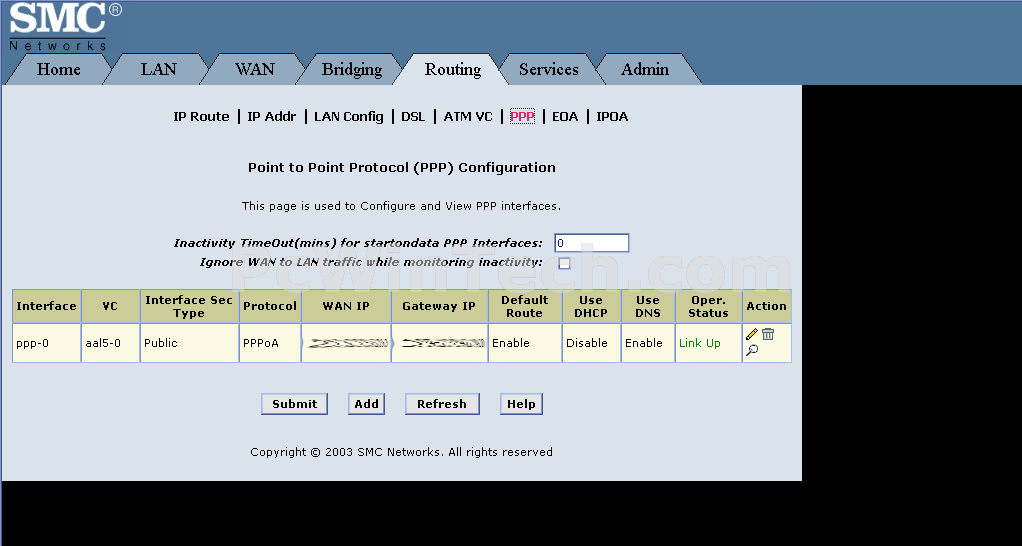Select the PPP submenu link

click(522, 117)
